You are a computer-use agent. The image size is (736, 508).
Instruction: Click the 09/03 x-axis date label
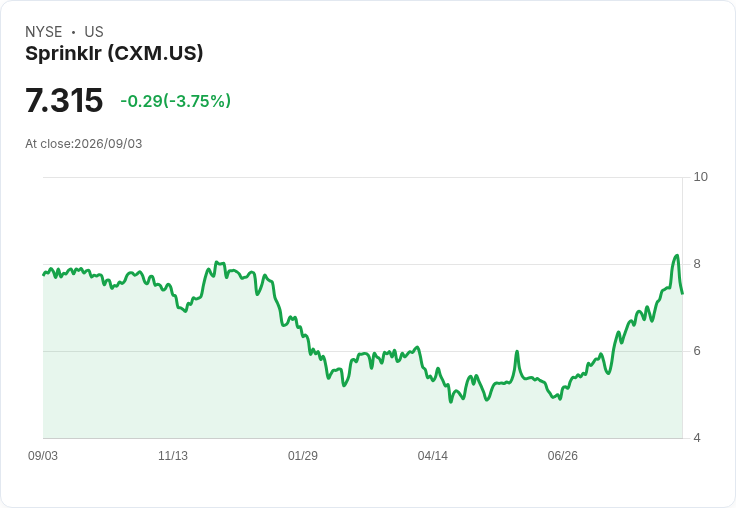click(43, 455)
